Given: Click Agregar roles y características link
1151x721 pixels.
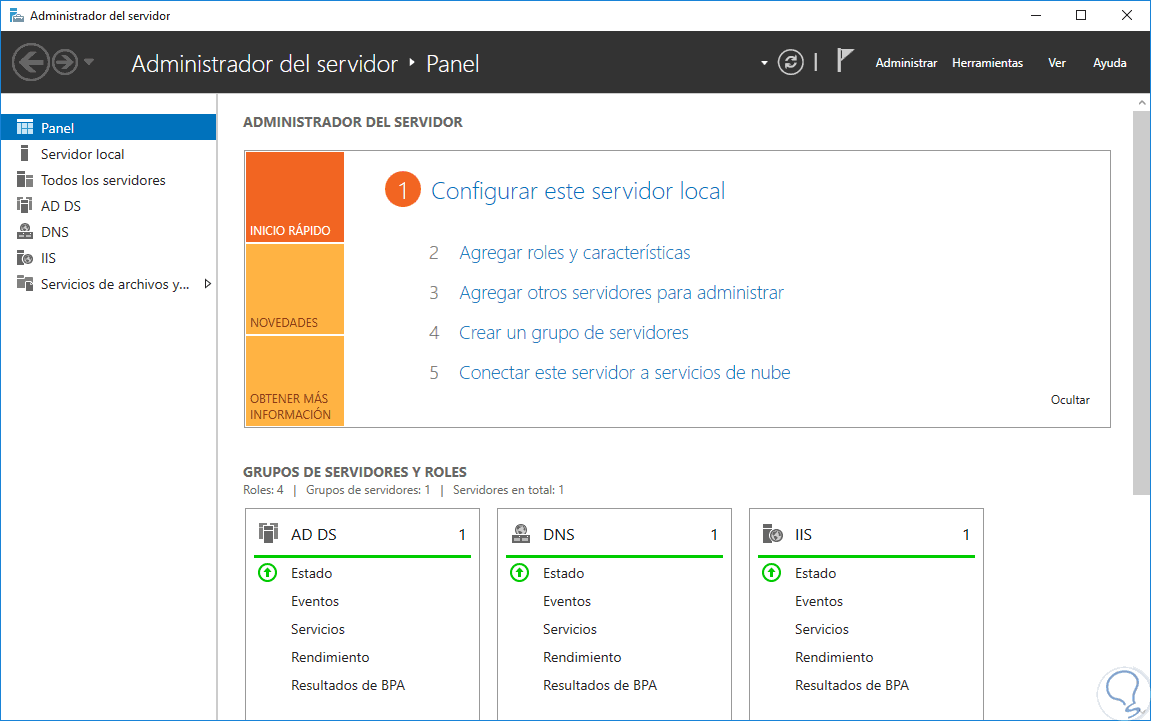Looking at the screenshot, I should [574, 253].
